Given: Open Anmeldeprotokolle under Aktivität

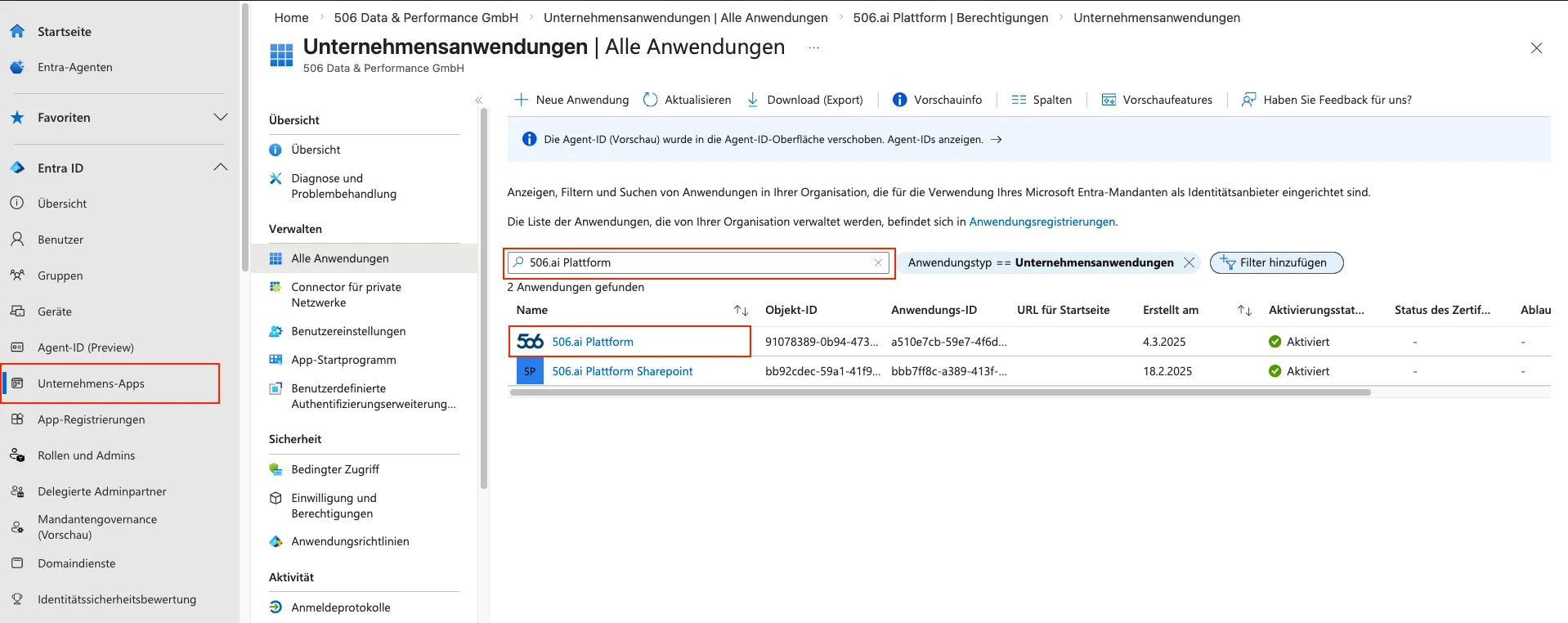Looking at the screenshot, I should pyautogui.click(x=341, y=607).
